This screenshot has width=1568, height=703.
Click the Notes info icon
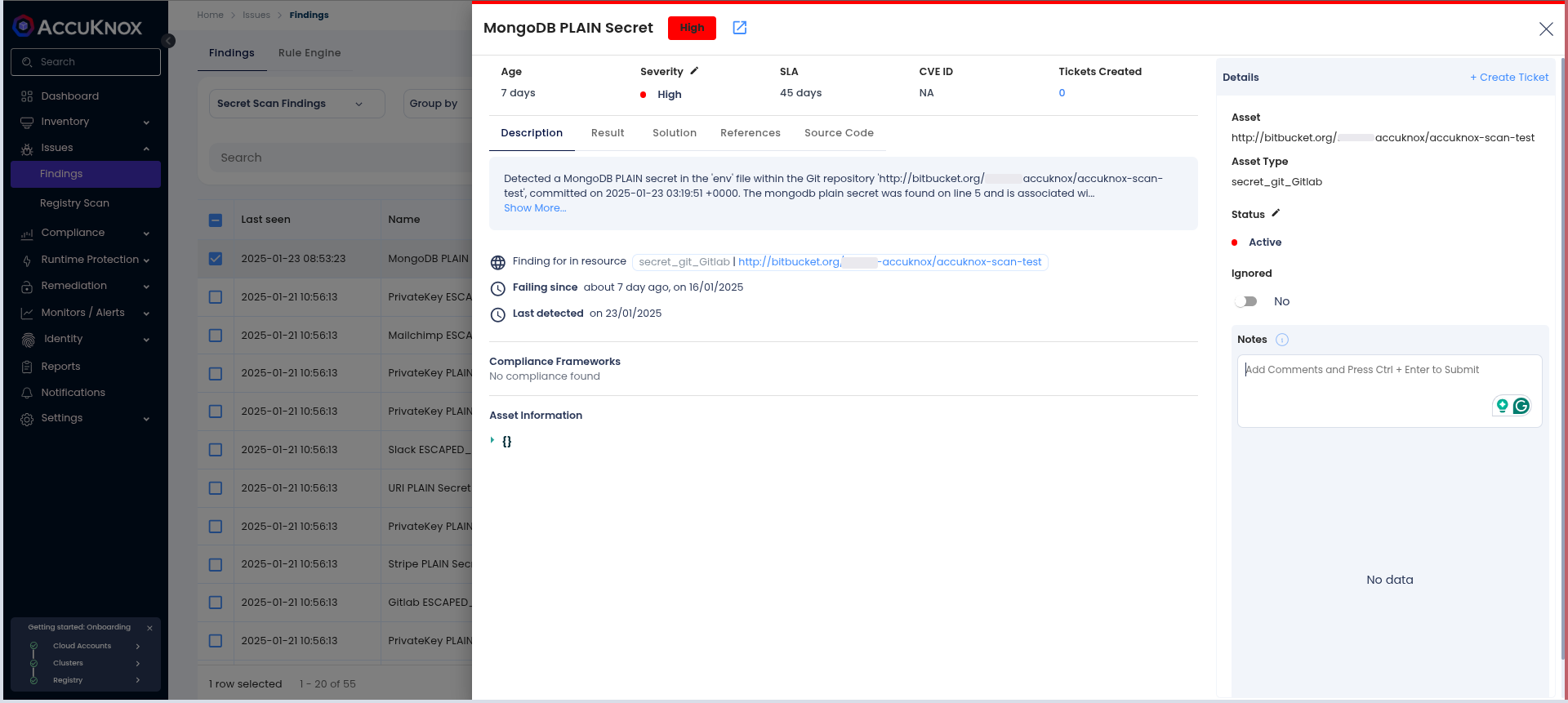(x=1282, y=340)
